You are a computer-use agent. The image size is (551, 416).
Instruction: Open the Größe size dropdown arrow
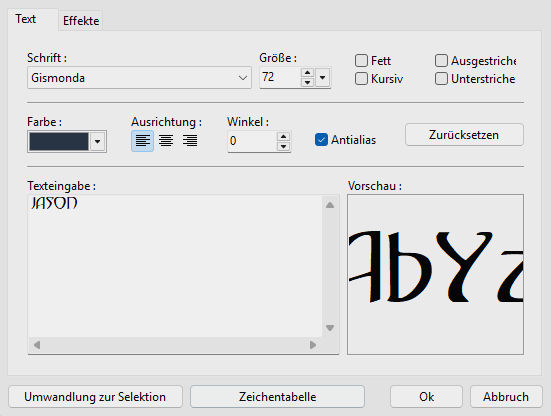pyautogui.click(x=323, y=77)
